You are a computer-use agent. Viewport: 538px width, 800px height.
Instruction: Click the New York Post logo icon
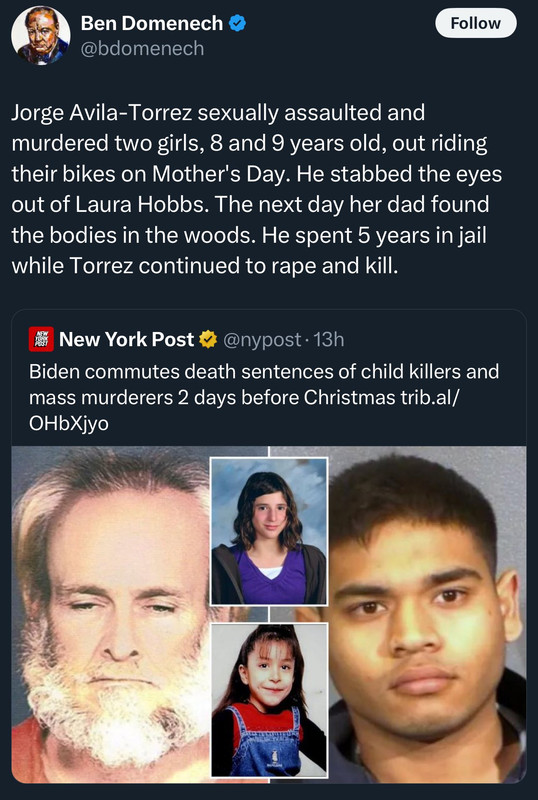pyautogui.click(x=41, y=339)
